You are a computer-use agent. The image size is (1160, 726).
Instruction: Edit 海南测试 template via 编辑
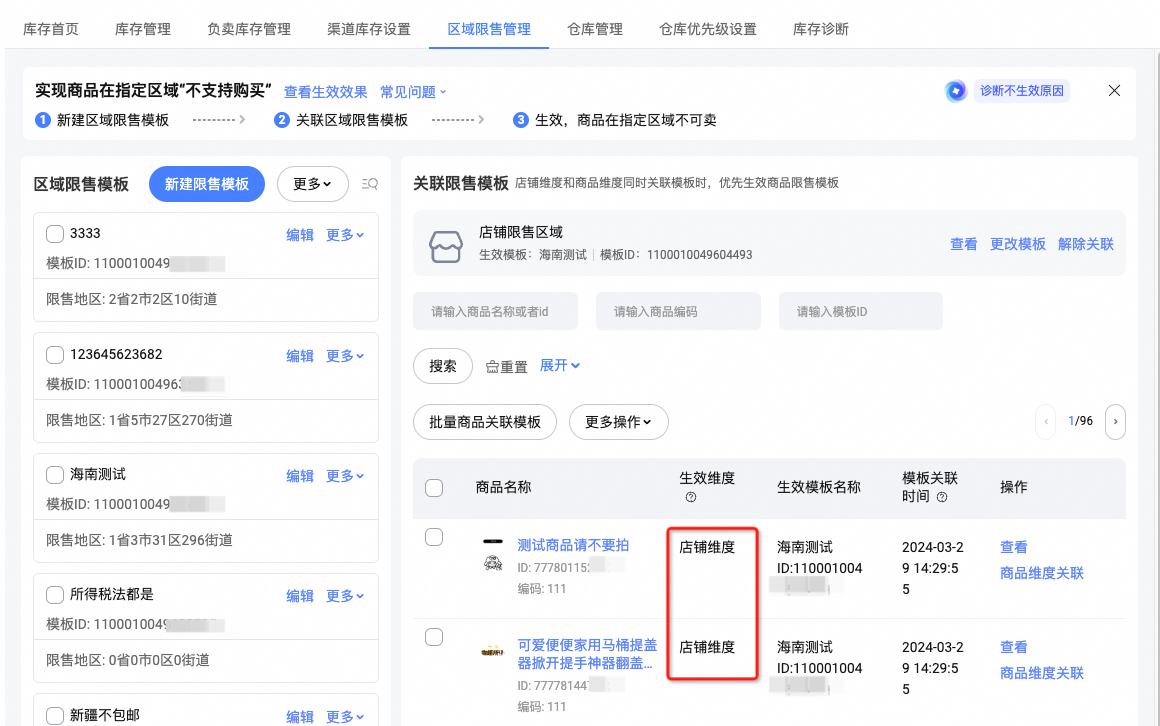click(x=300, y=476)
